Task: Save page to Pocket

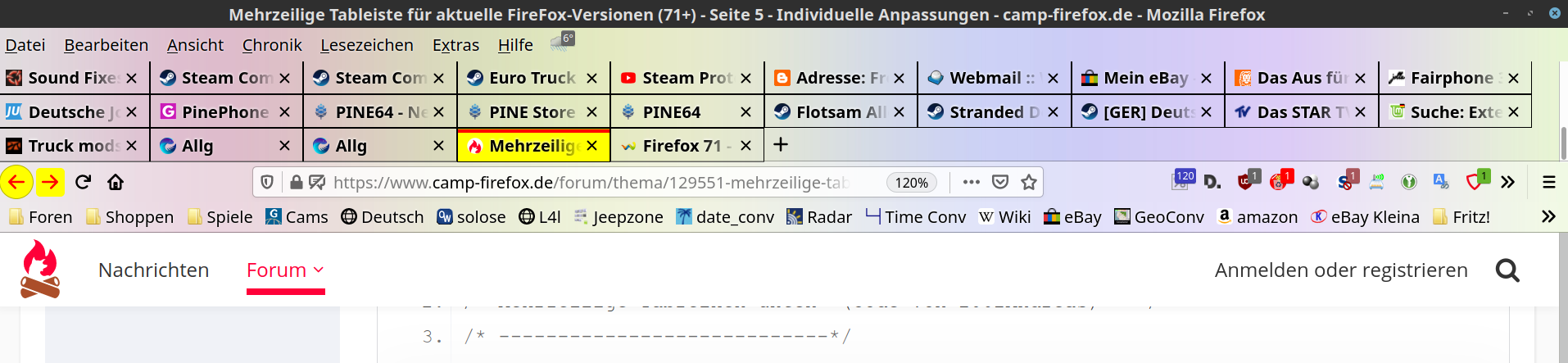Action: point(1000,182)
